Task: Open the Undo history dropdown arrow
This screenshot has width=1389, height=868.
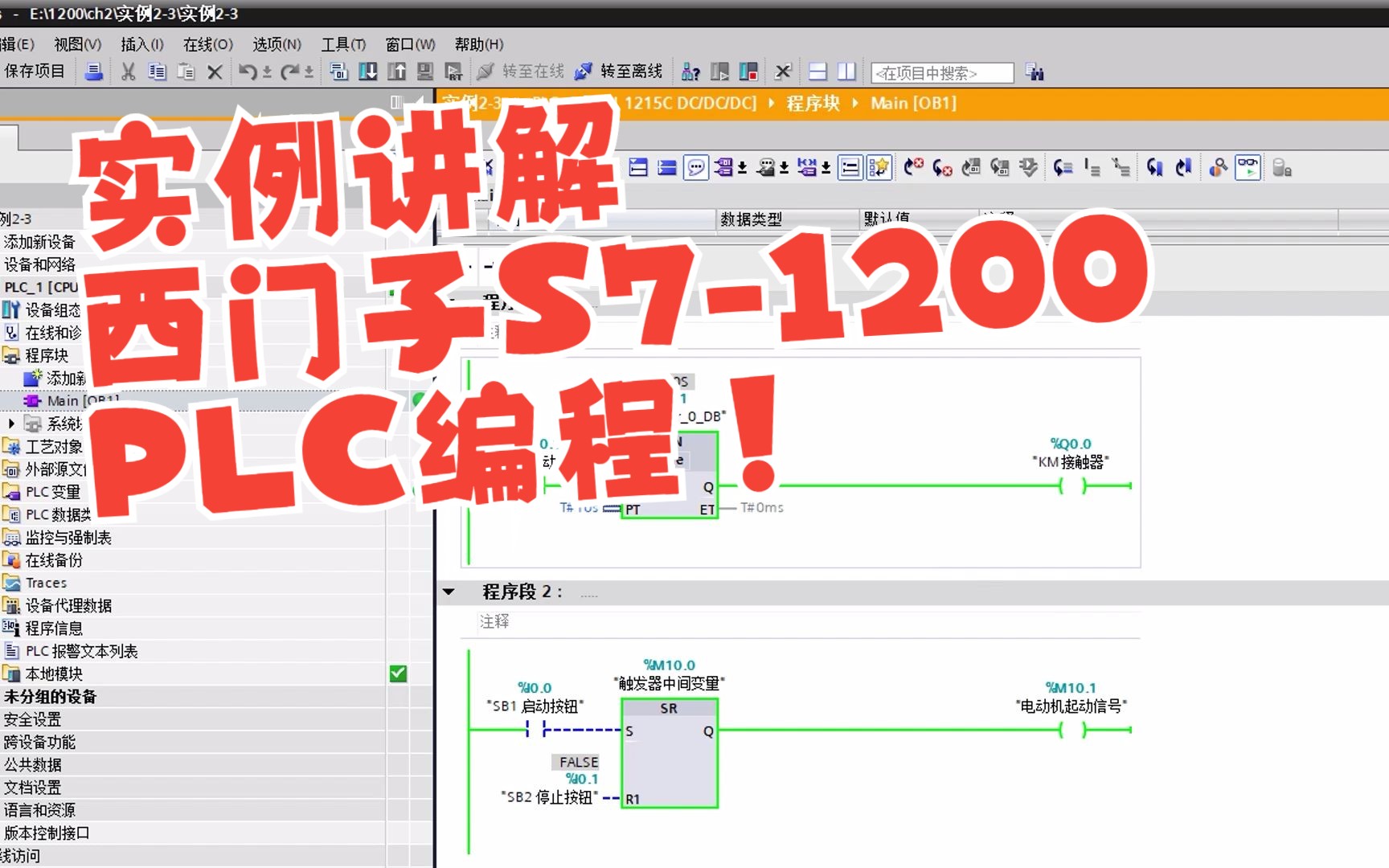Action: click(268, 72)
